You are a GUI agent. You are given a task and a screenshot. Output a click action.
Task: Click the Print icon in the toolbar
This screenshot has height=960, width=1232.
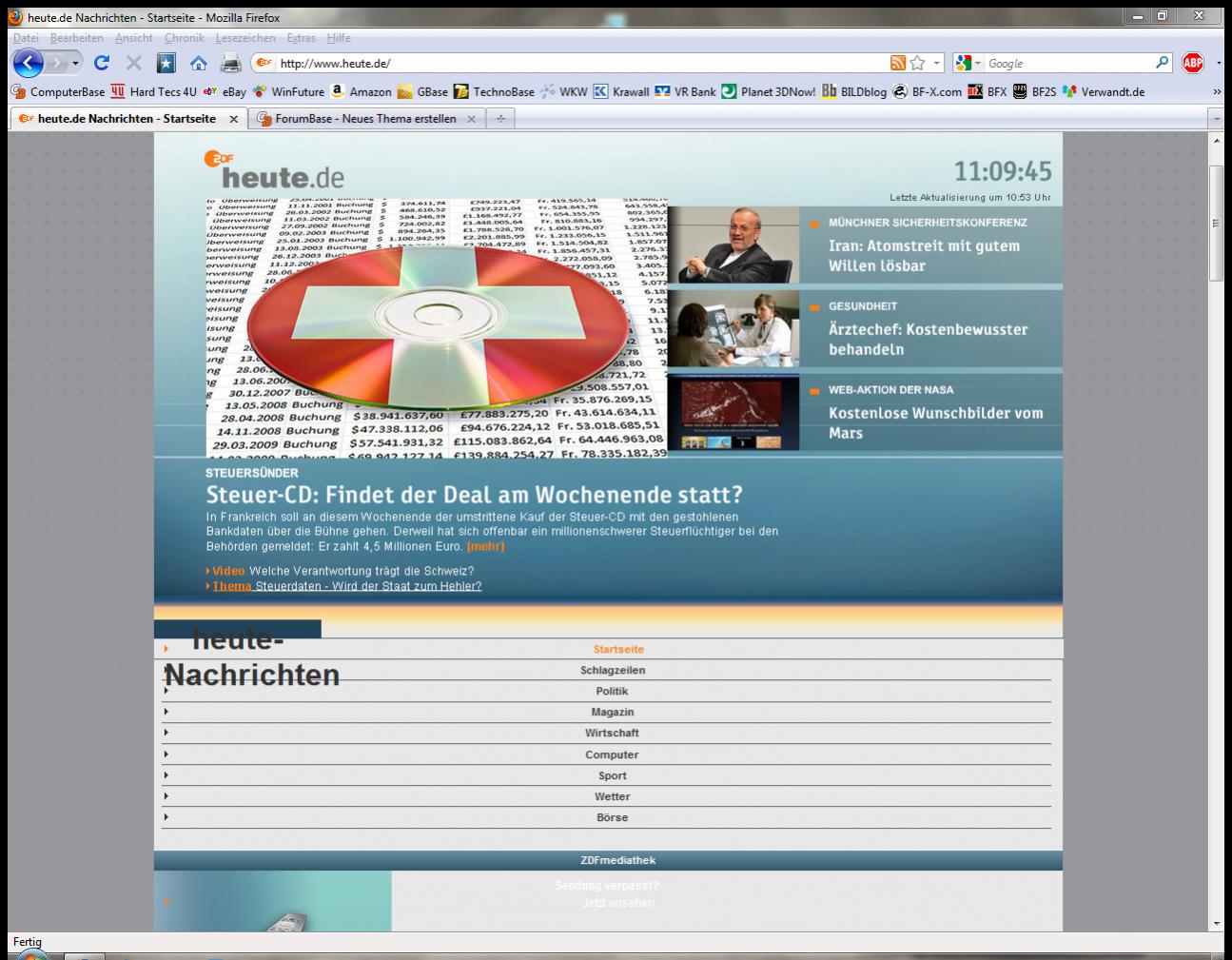pos(230,64)
